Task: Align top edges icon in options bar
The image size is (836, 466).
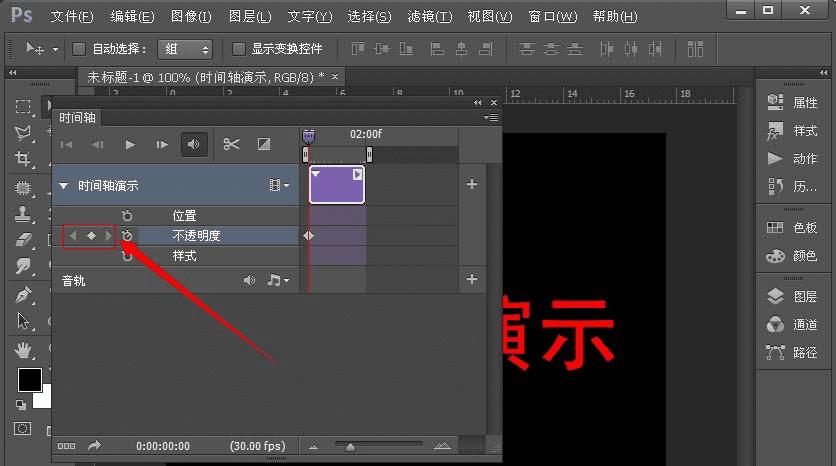Action: [358, 49]
